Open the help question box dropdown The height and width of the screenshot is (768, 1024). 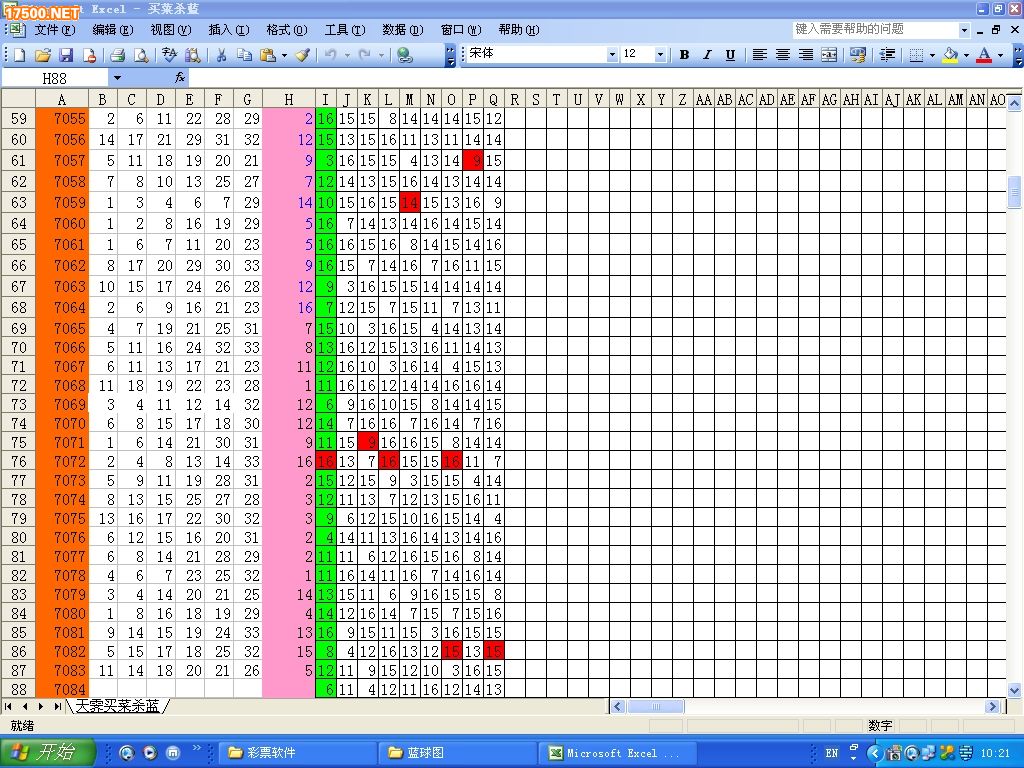[x=965, y=29]
